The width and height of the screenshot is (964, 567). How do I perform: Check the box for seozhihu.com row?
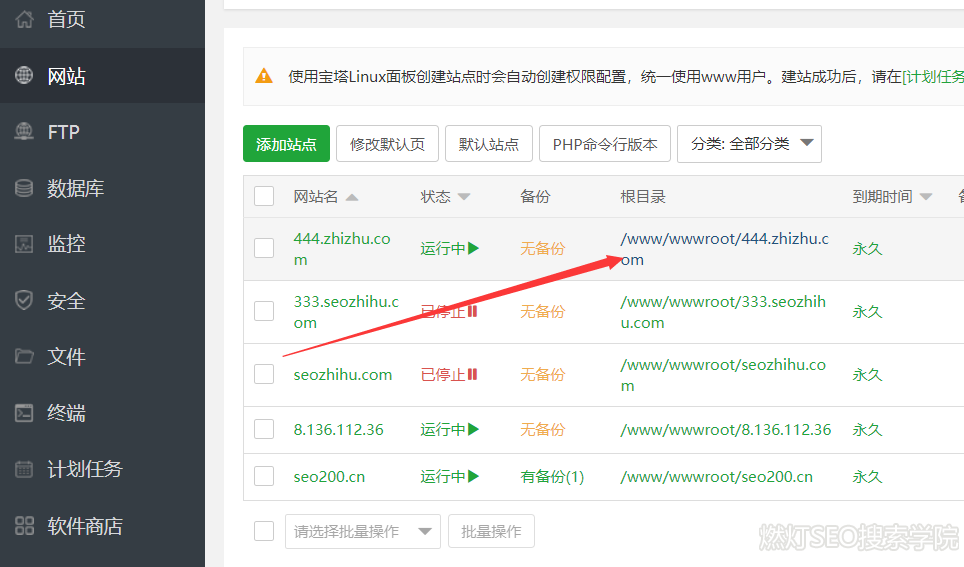264,374
